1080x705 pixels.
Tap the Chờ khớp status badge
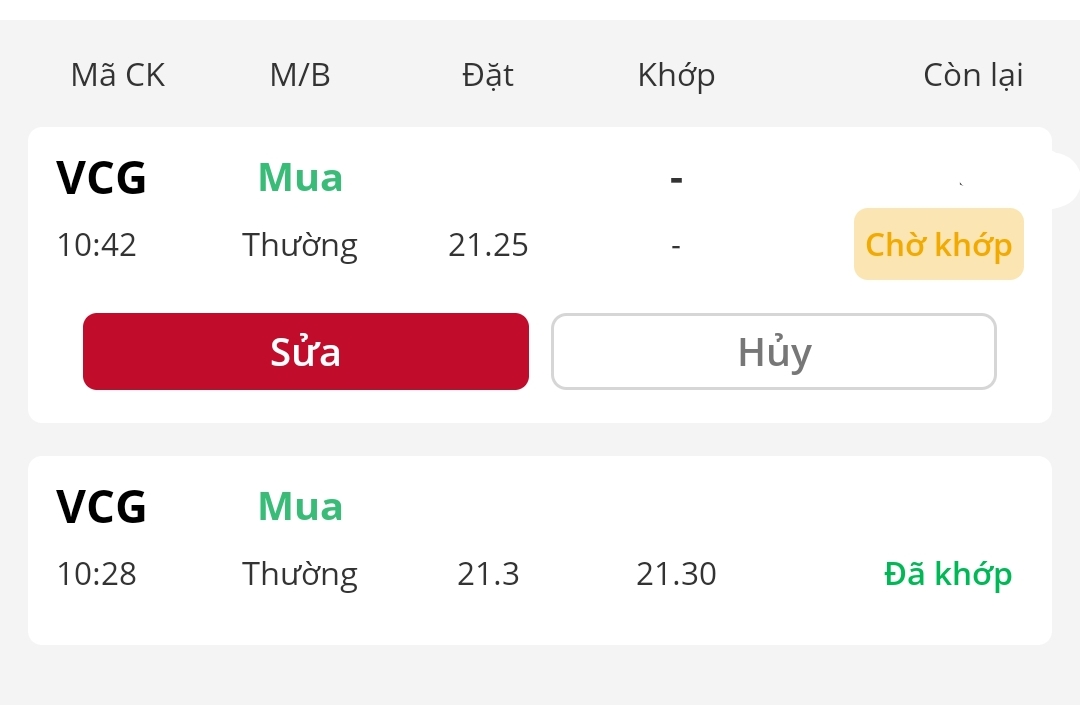pyautogui.click(x=938, y=244)
